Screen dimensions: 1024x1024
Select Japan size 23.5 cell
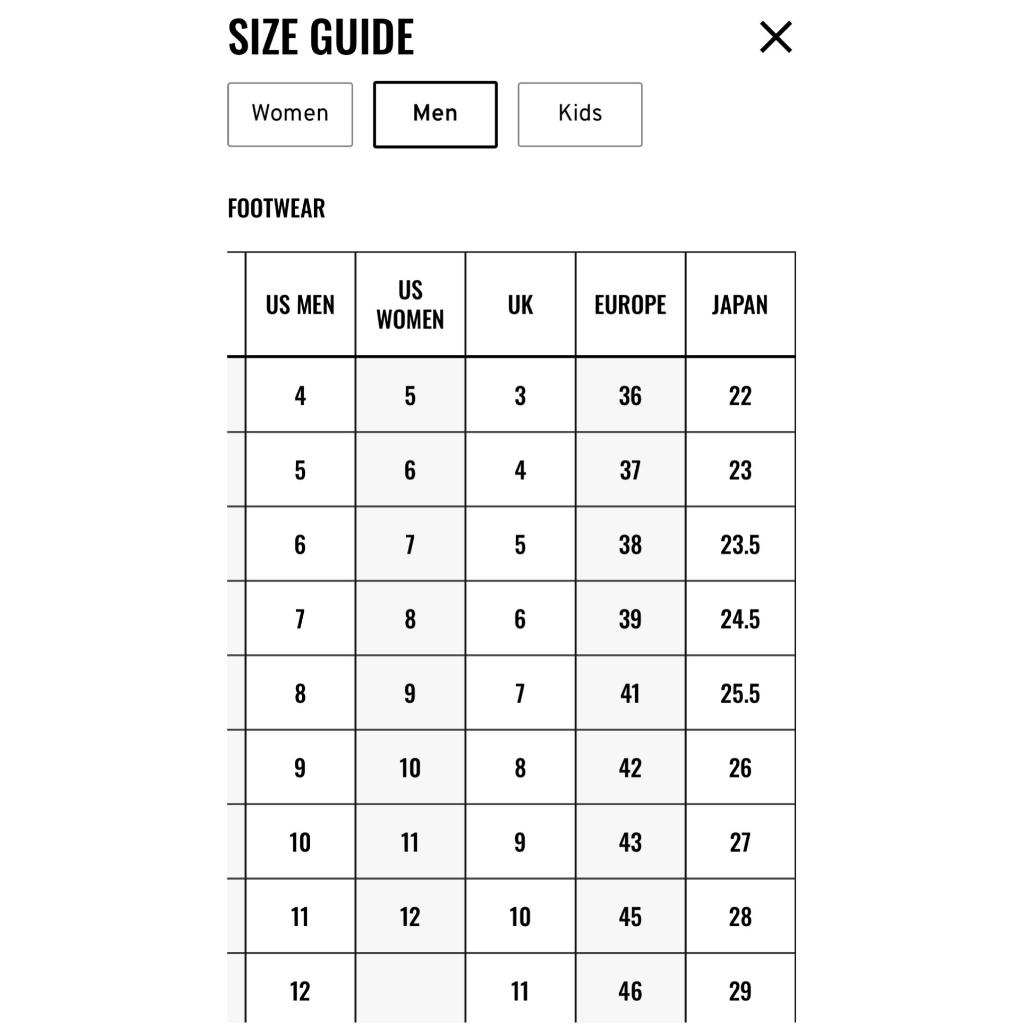click(x=740, y=545)
